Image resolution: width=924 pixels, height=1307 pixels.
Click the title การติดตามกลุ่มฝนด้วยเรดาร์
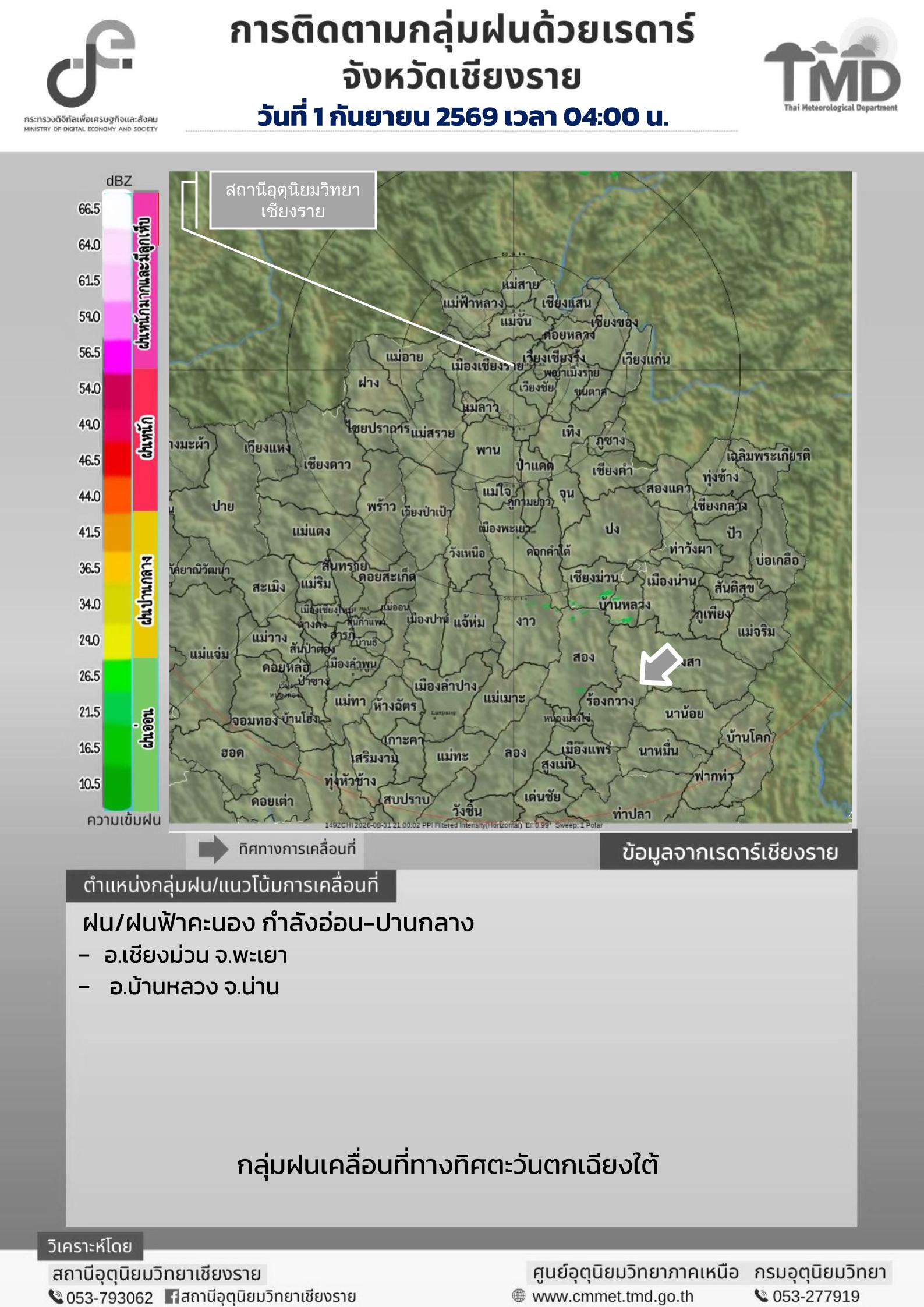click(x=463, y=30)
